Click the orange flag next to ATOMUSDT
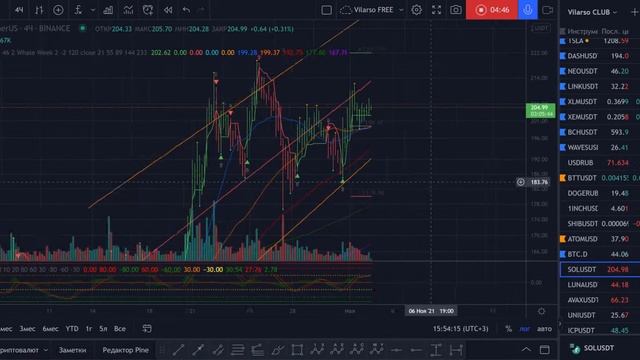 (562, 239)
